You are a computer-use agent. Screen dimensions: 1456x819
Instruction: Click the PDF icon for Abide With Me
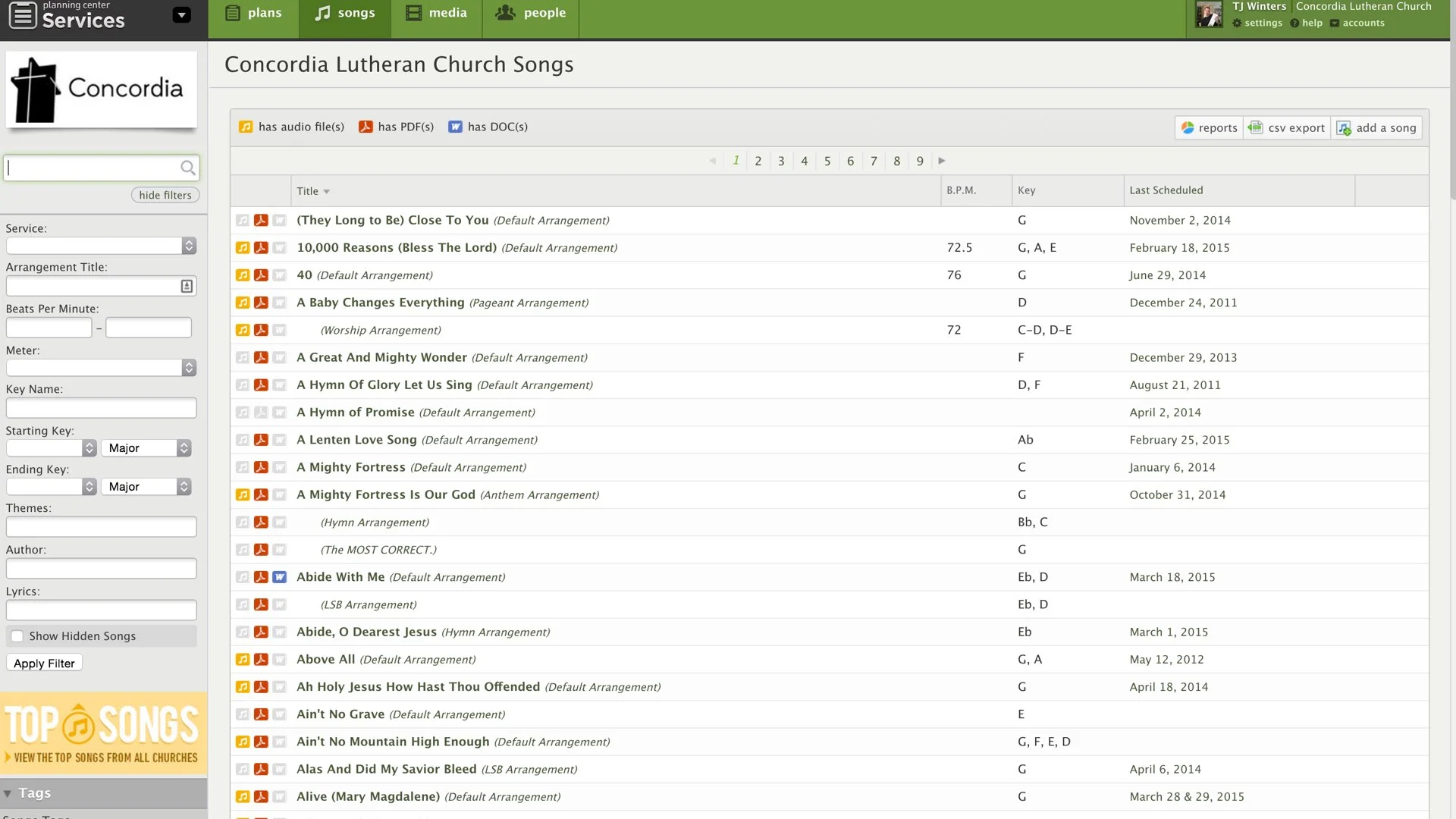261,577
